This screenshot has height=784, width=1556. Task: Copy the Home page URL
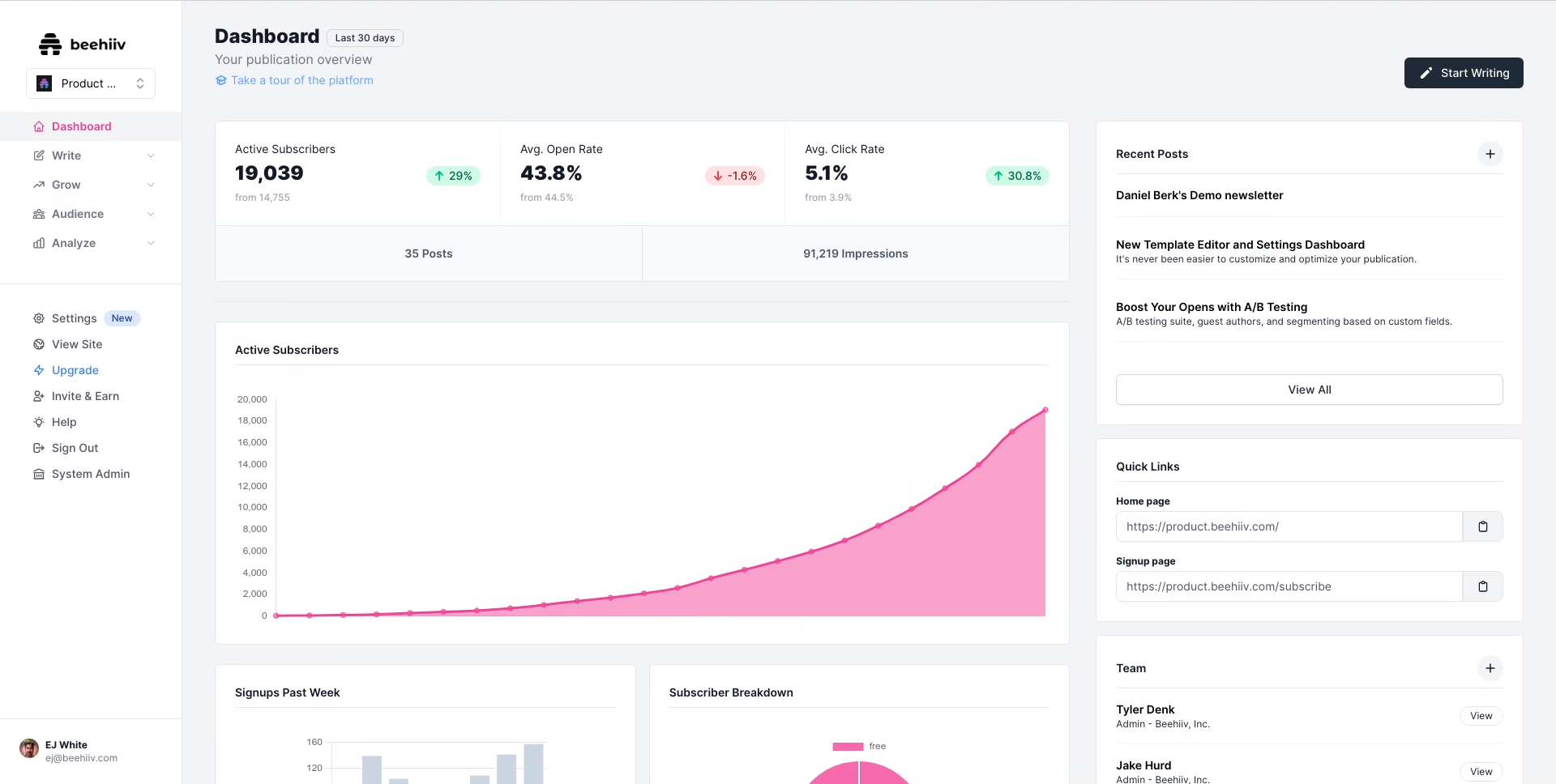point(1483,526)
